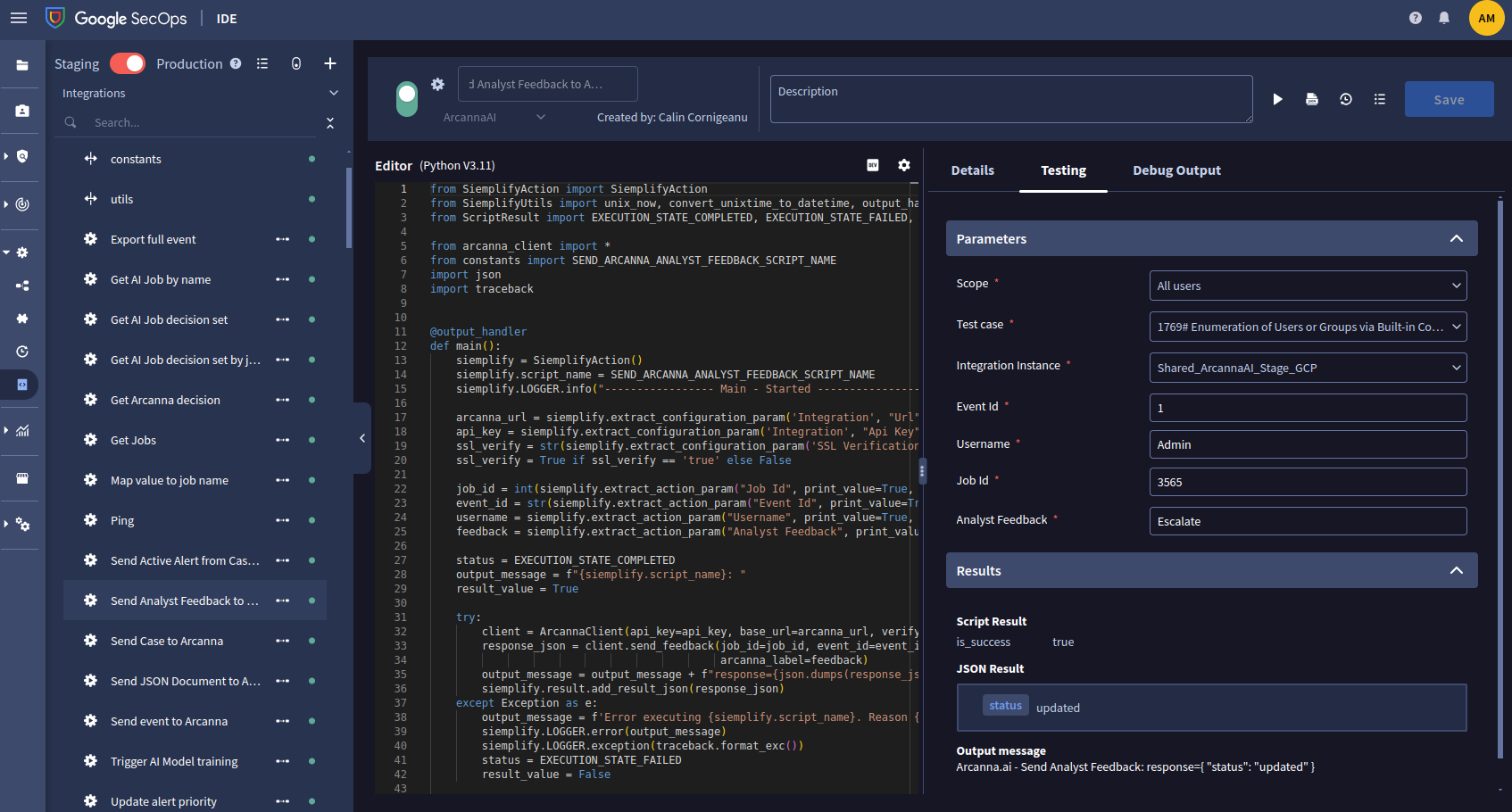The image size is (1512, 812).
Task: Open the Test case dropdown
Action: [1308, 327]
